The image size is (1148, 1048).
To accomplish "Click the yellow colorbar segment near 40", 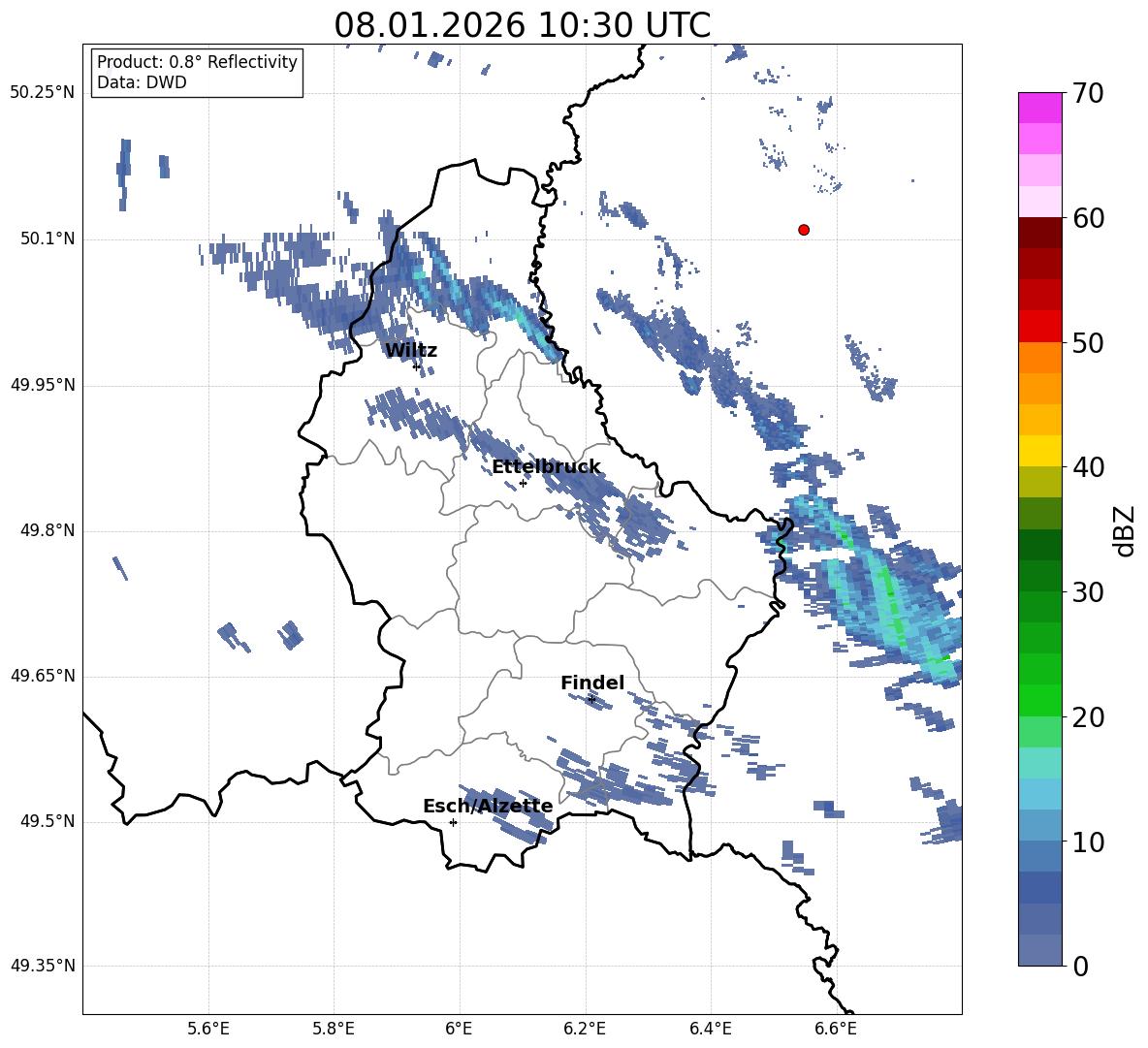I will pyautogui.click(x=1039, y=451).
